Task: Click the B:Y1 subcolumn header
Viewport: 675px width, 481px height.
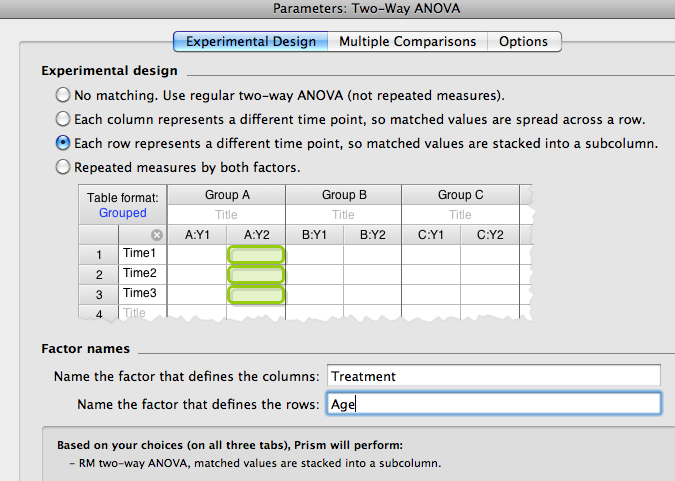Action: pyautogui.click(x=314, y=235)
